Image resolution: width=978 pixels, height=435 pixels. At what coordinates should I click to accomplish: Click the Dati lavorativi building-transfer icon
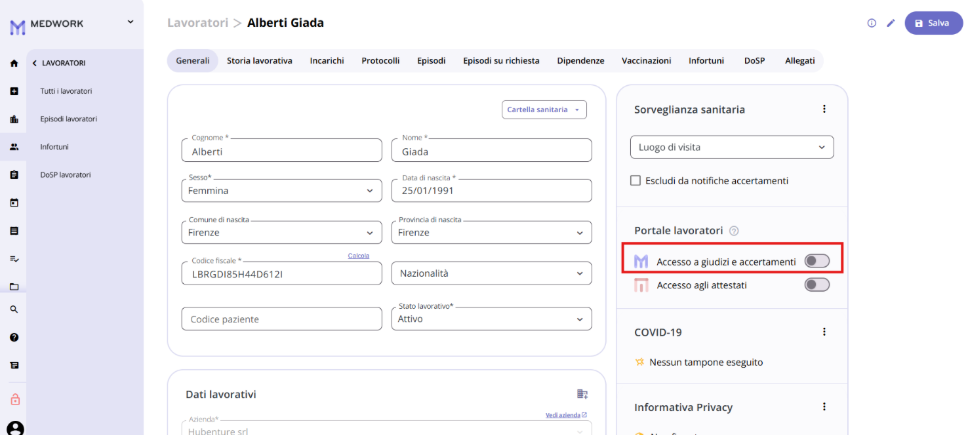582,393
